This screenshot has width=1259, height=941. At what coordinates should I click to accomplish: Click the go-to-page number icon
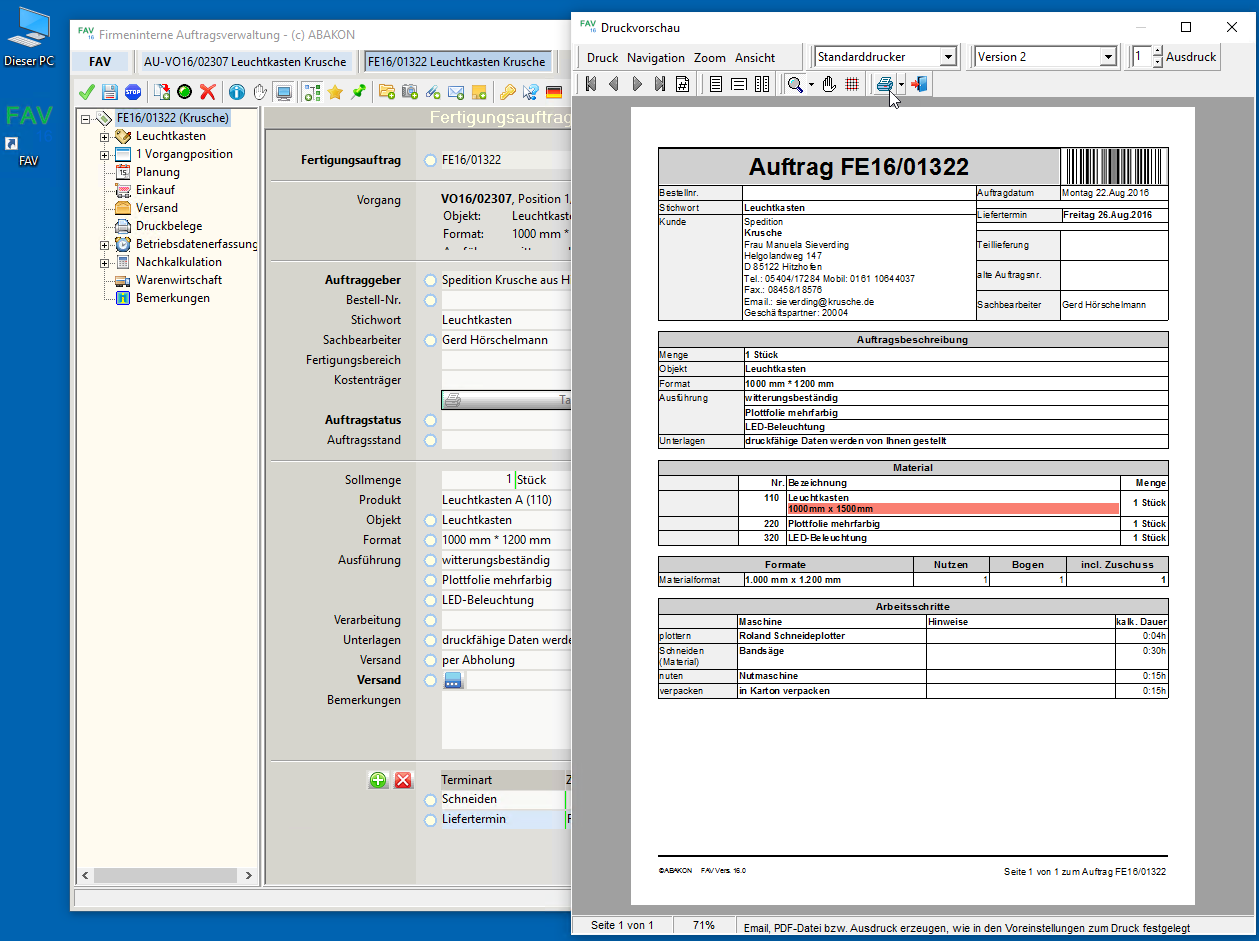coord(683,84)
